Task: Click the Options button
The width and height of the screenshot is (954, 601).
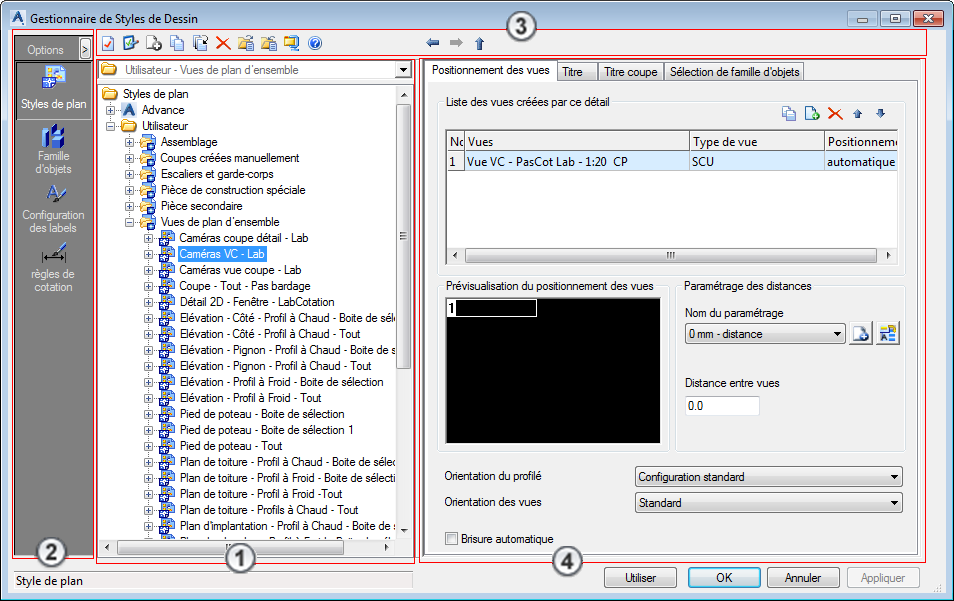Action: 46,50
